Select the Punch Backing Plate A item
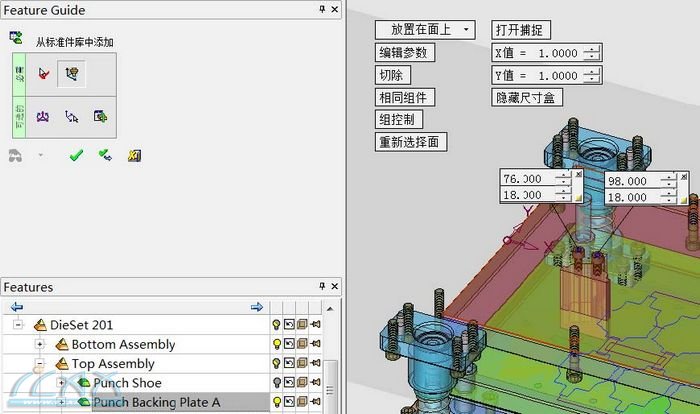 click(x=156, y=402)
